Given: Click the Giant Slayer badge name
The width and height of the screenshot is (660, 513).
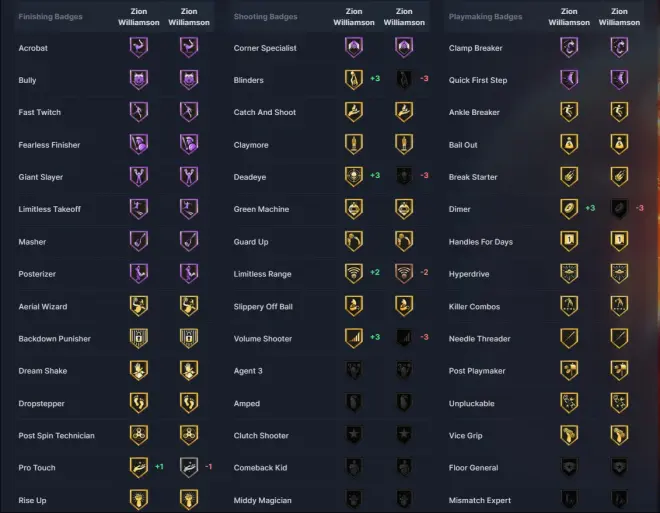Looking at the screenshot, I should [41, 177].
